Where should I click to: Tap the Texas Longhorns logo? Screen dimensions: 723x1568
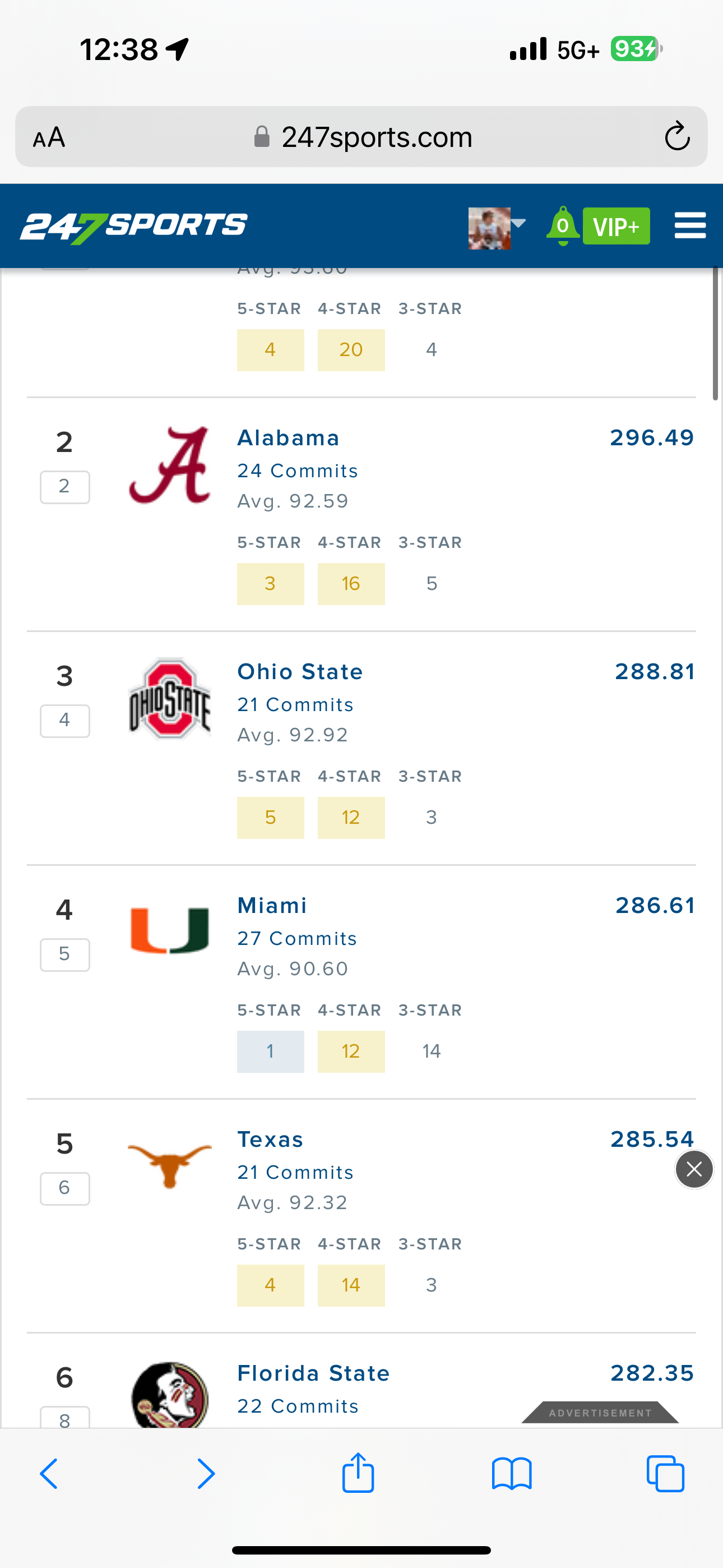(169, 1164)
